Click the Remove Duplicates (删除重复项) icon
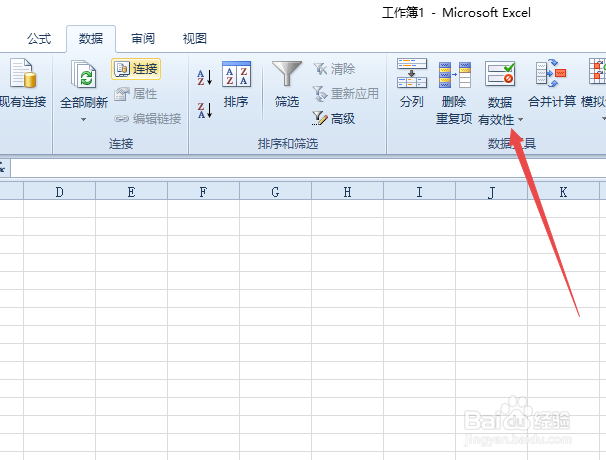This screenshot has width=606, height=460. (x=454, y=75)
